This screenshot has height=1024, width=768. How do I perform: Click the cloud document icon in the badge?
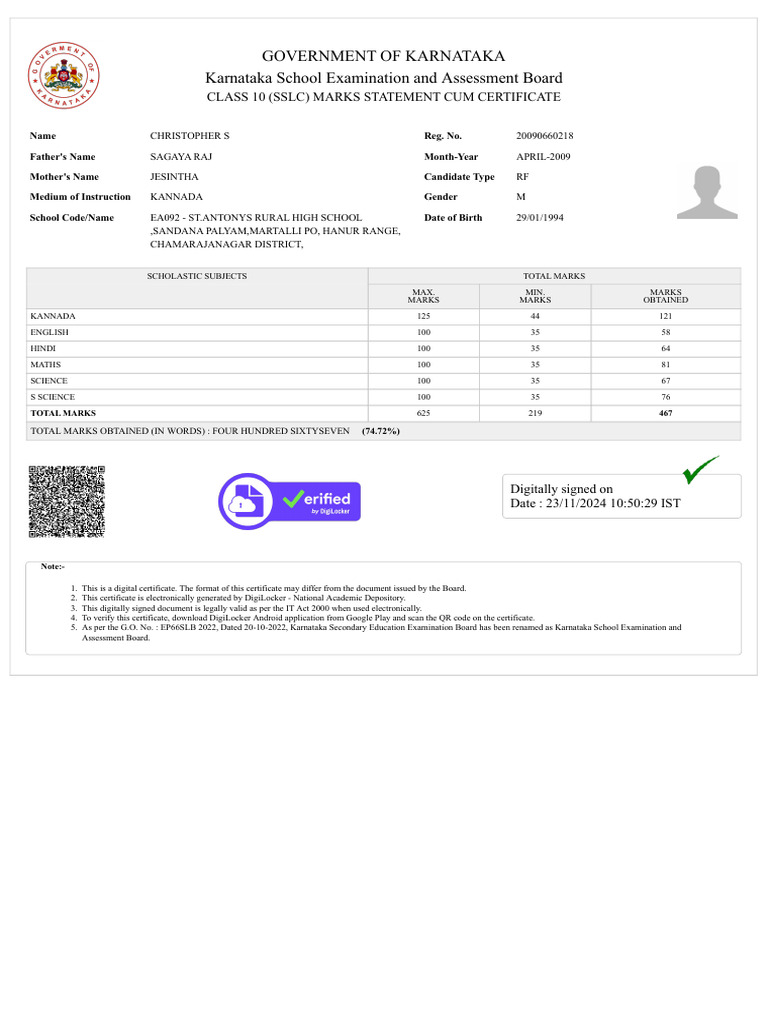246,502
